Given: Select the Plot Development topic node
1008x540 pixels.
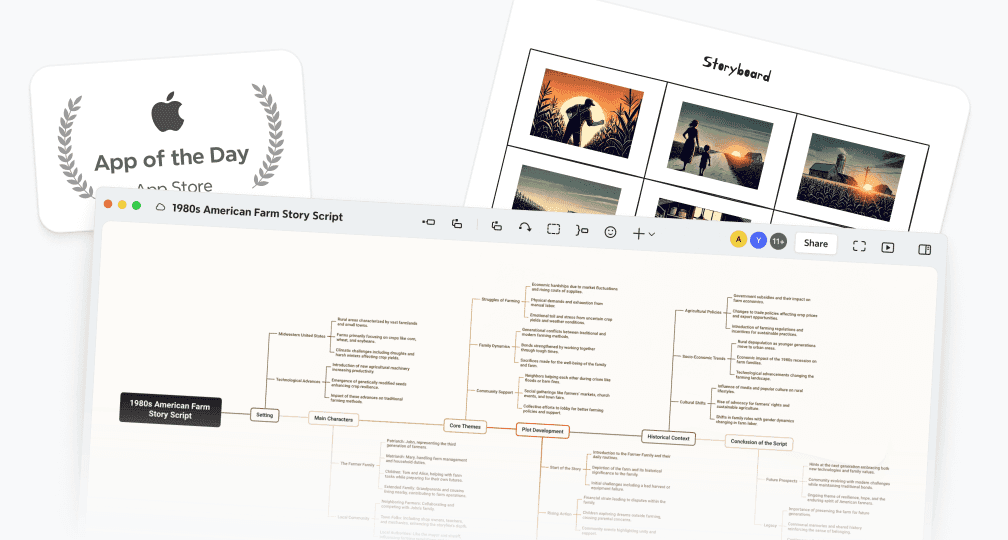Looking at the screenshot, I should coord(543,430).
